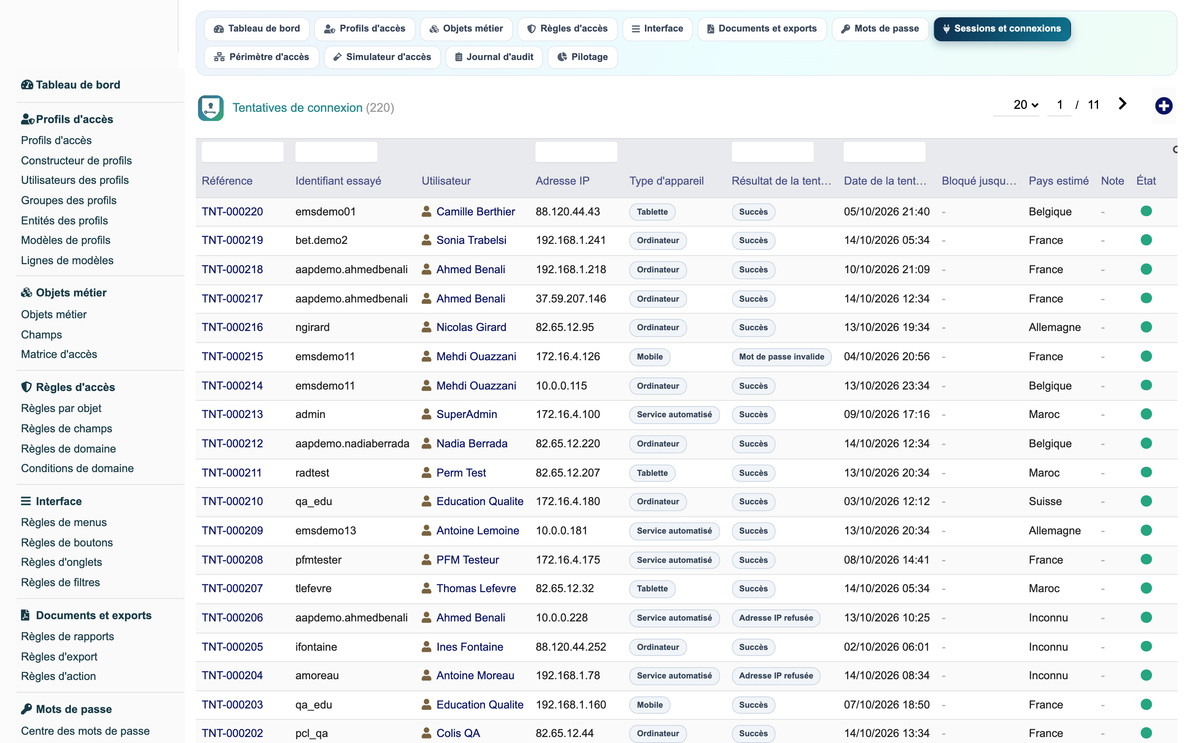Select Sessions et connexions tab
Viewport: 1200px width, 743px height.
coord(1002,29)
